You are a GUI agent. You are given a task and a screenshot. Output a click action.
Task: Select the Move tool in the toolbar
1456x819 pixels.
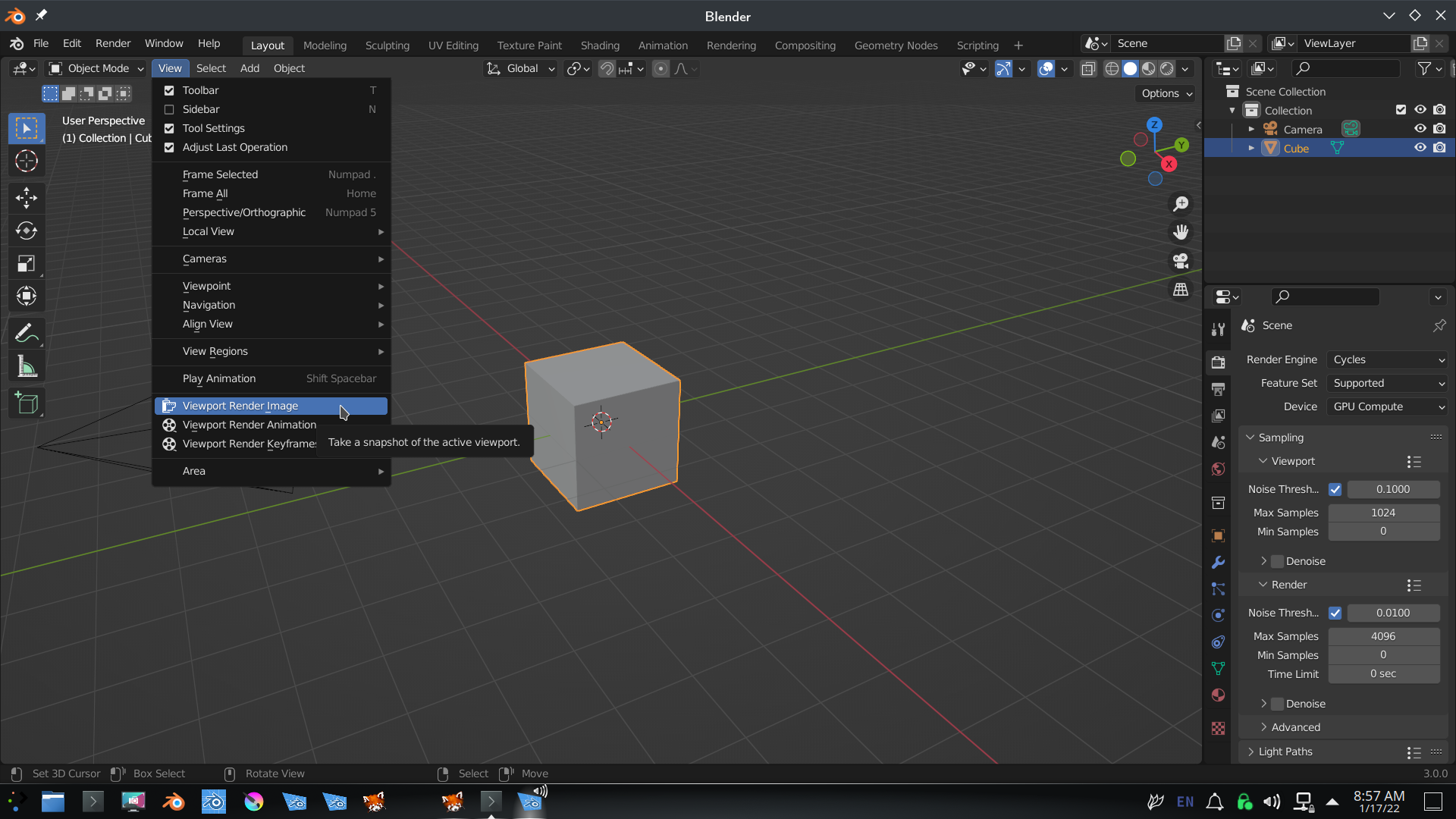point(27,198)
